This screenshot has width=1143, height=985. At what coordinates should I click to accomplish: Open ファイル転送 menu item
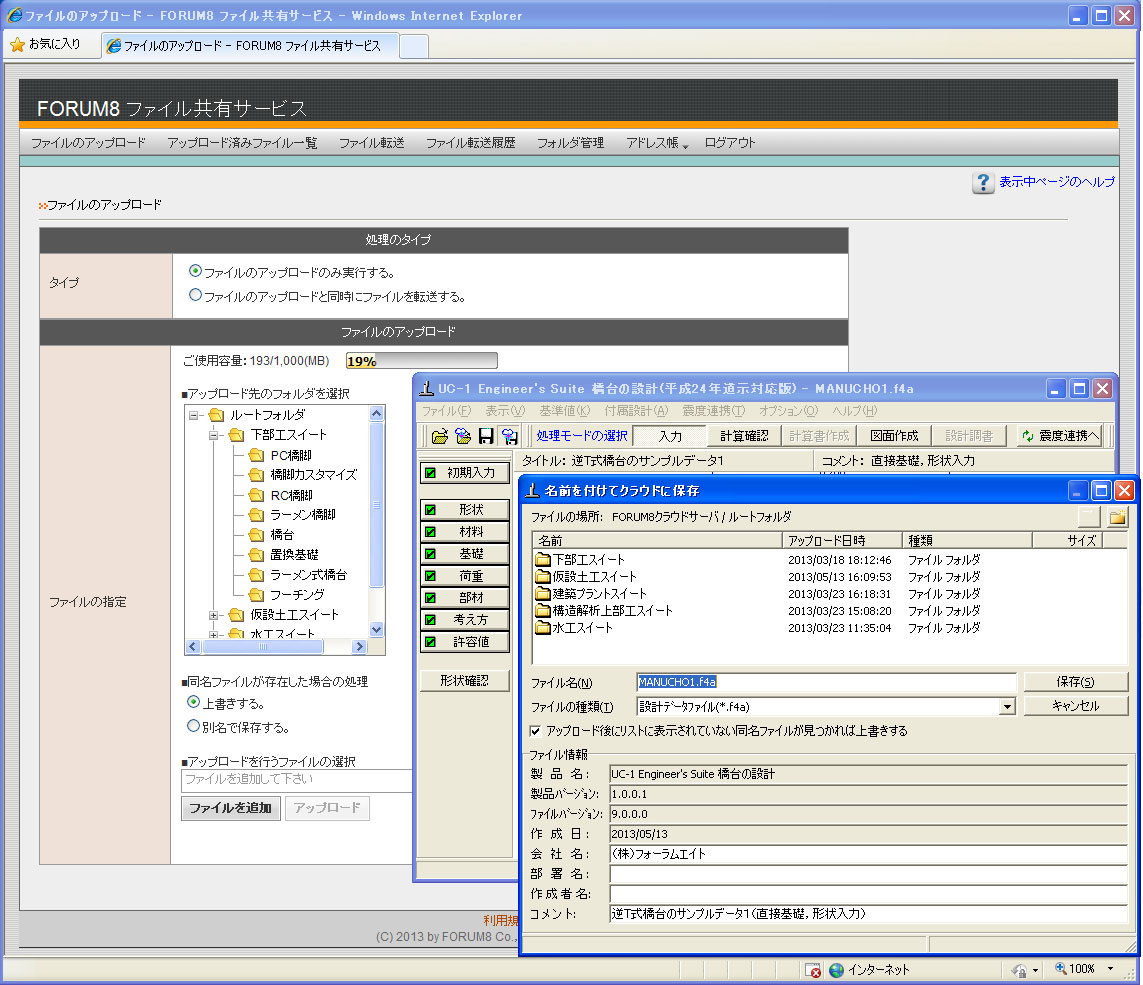pos(372,143)
